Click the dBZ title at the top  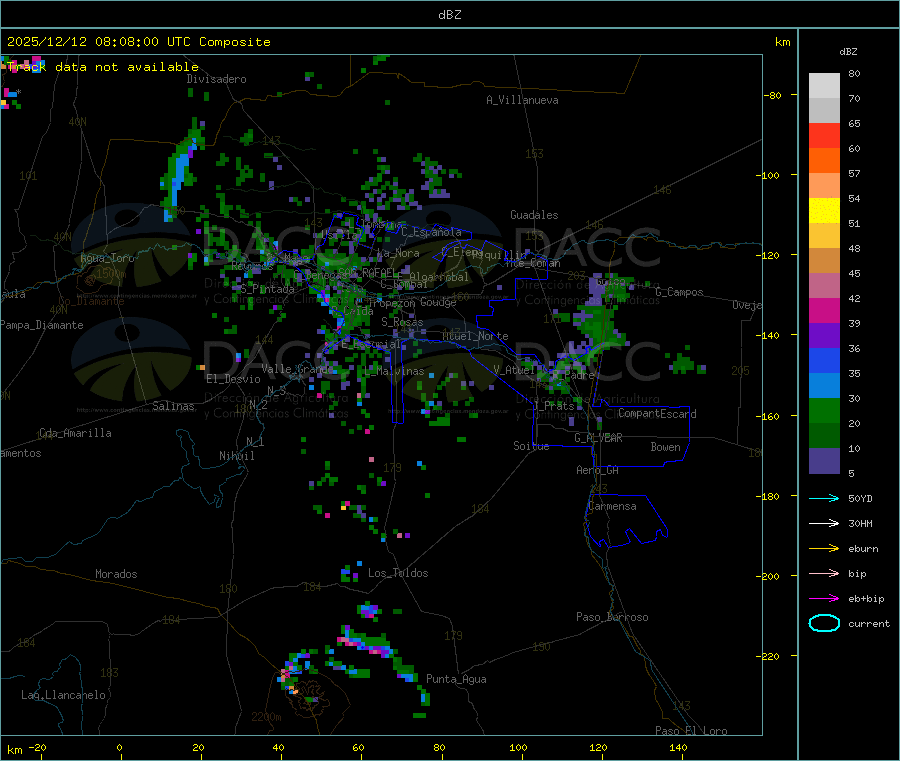click(449, 15)
